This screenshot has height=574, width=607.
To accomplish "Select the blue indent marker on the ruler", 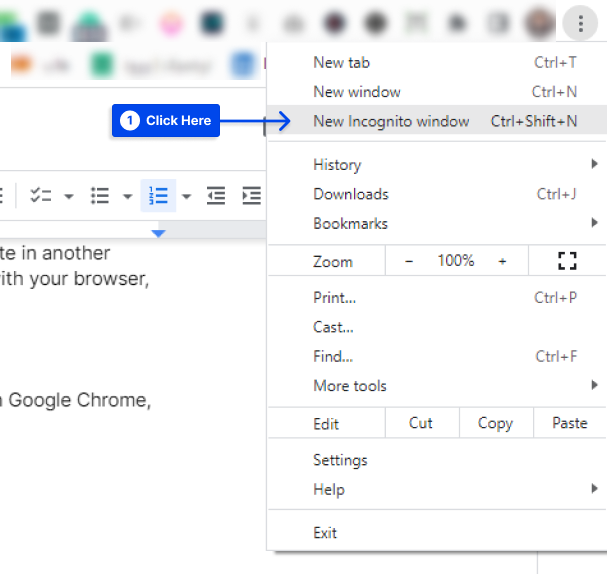I will point(158,233).
